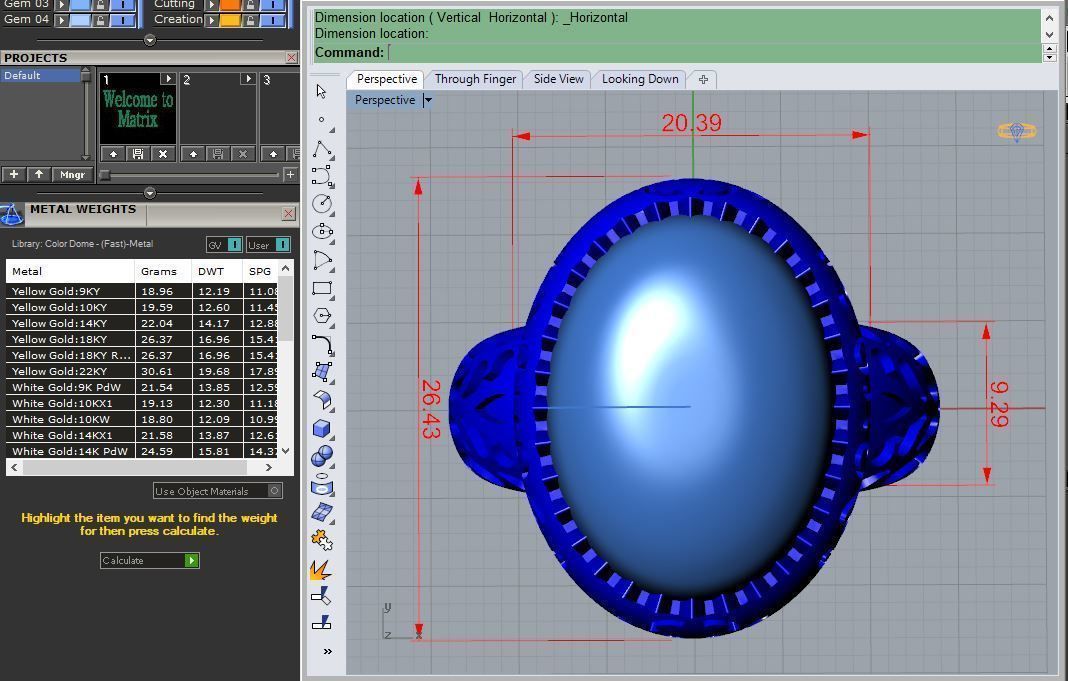Select the Rectangle tool
The image size is (1068, 681).
pyautogui.click(x=322, y=288)
